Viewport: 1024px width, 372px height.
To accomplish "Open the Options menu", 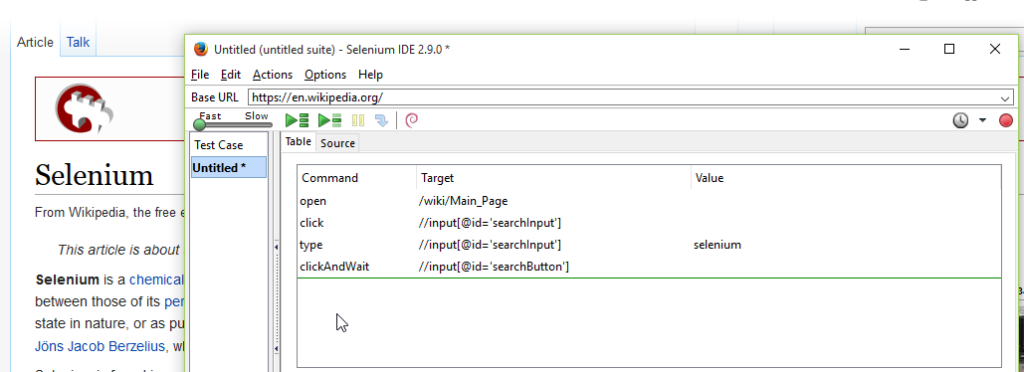I will click(325, 74).
